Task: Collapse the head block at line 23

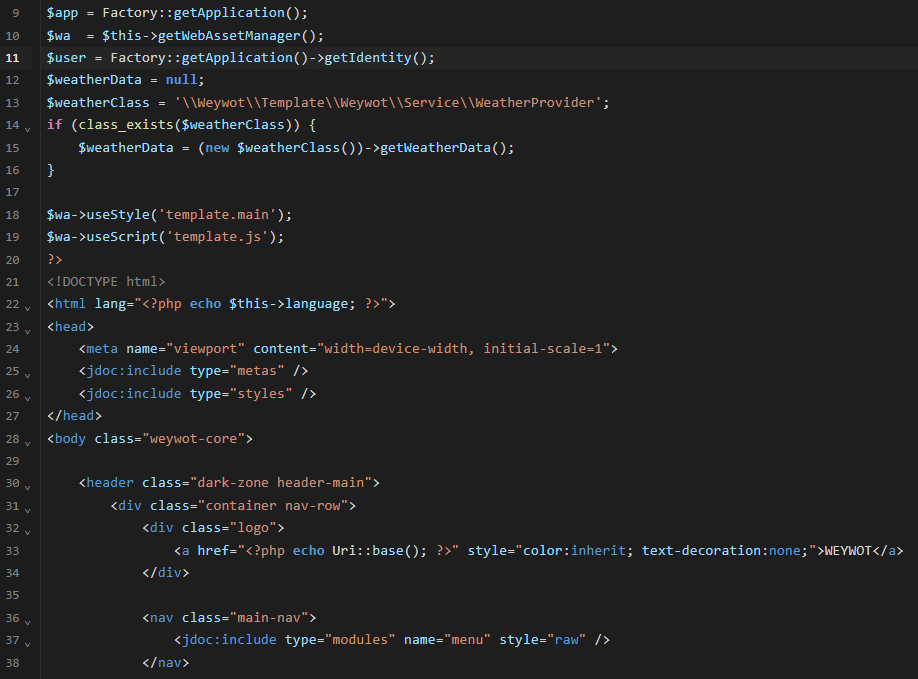Action: 27,327
